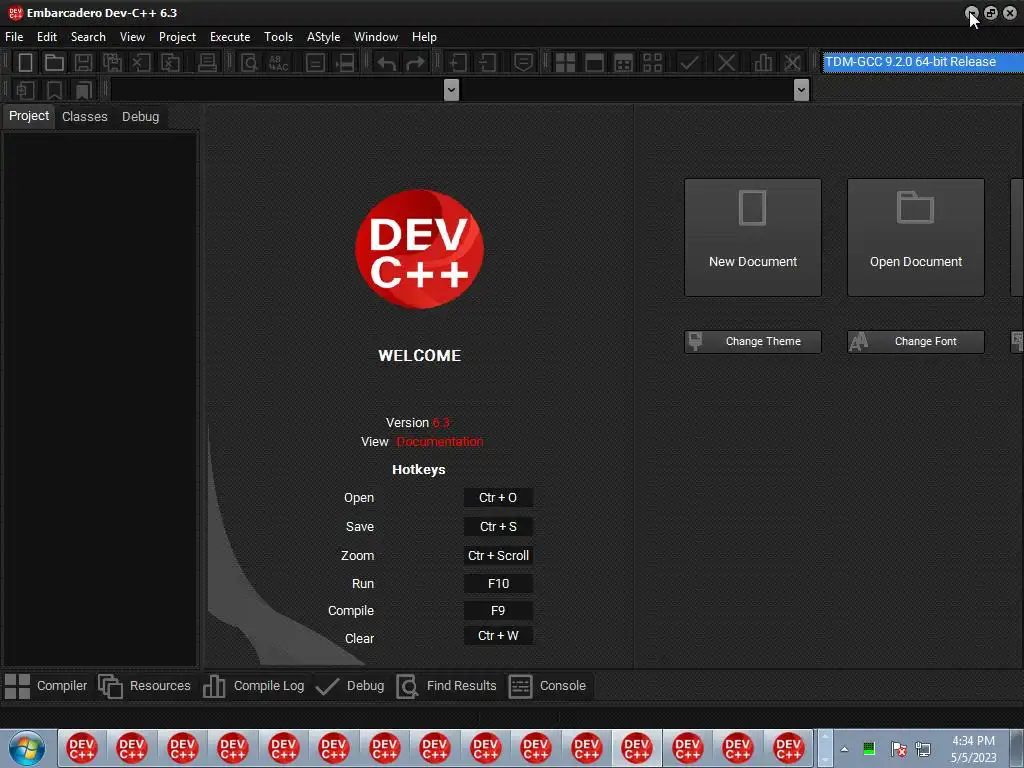Click the Go to Function toolbar icon

(x=315, y=63)
